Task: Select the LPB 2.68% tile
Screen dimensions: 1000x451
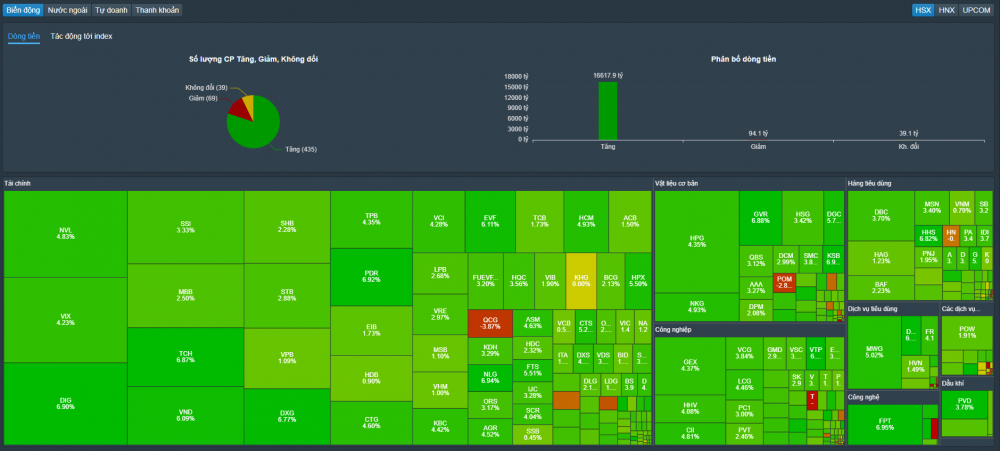Action: tap(440, 273)
